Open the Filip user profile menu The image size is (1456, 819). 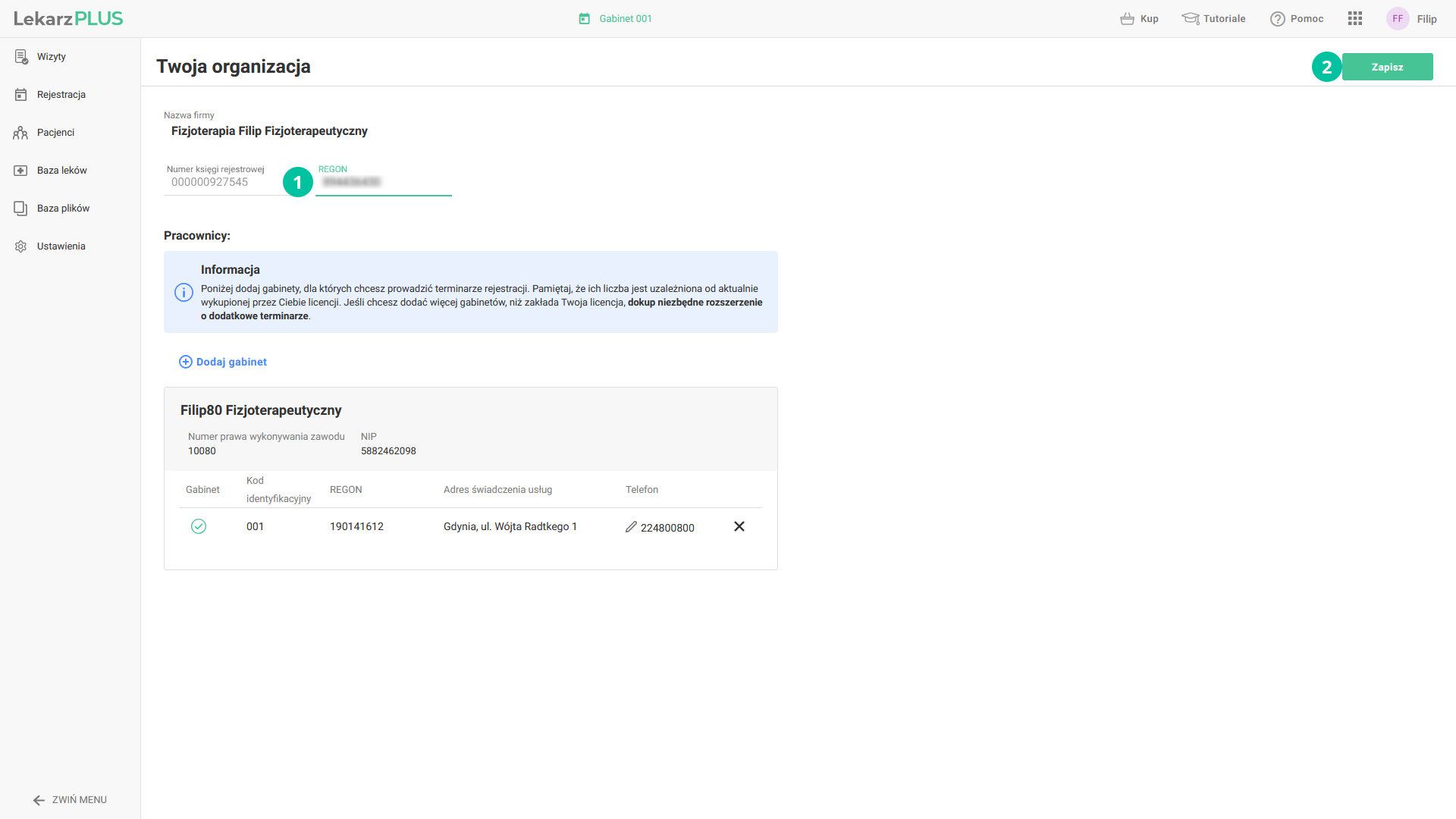click(x=1411, y=19)
